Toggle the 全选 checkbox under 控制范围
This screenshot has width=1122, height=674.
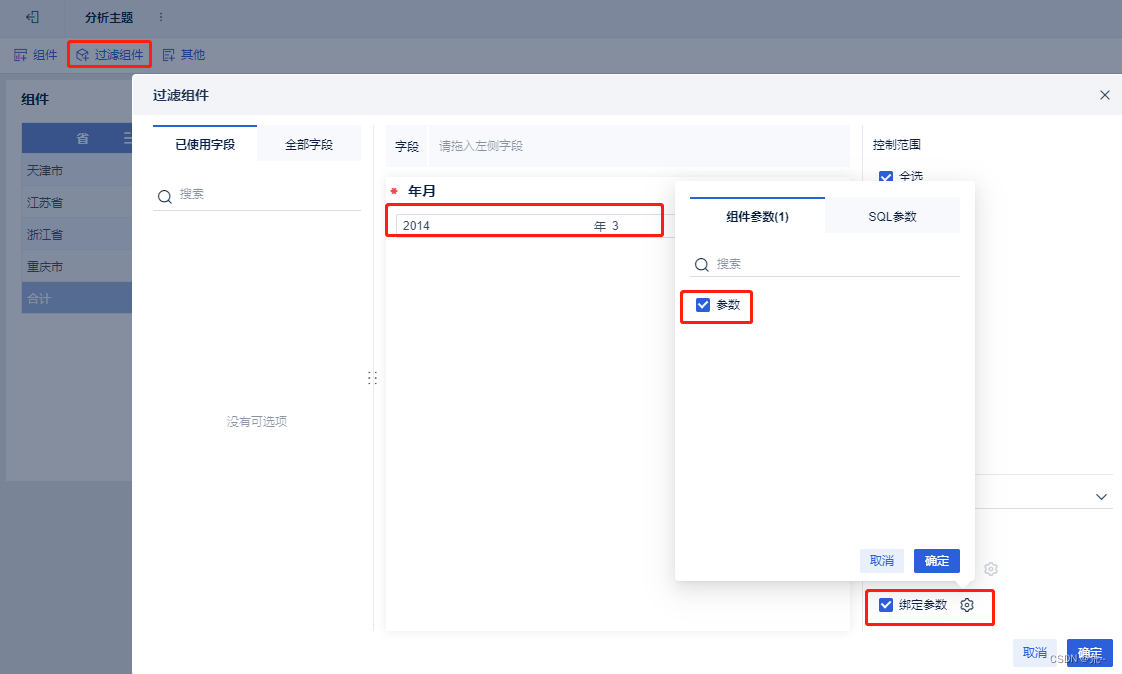(886, 176)
